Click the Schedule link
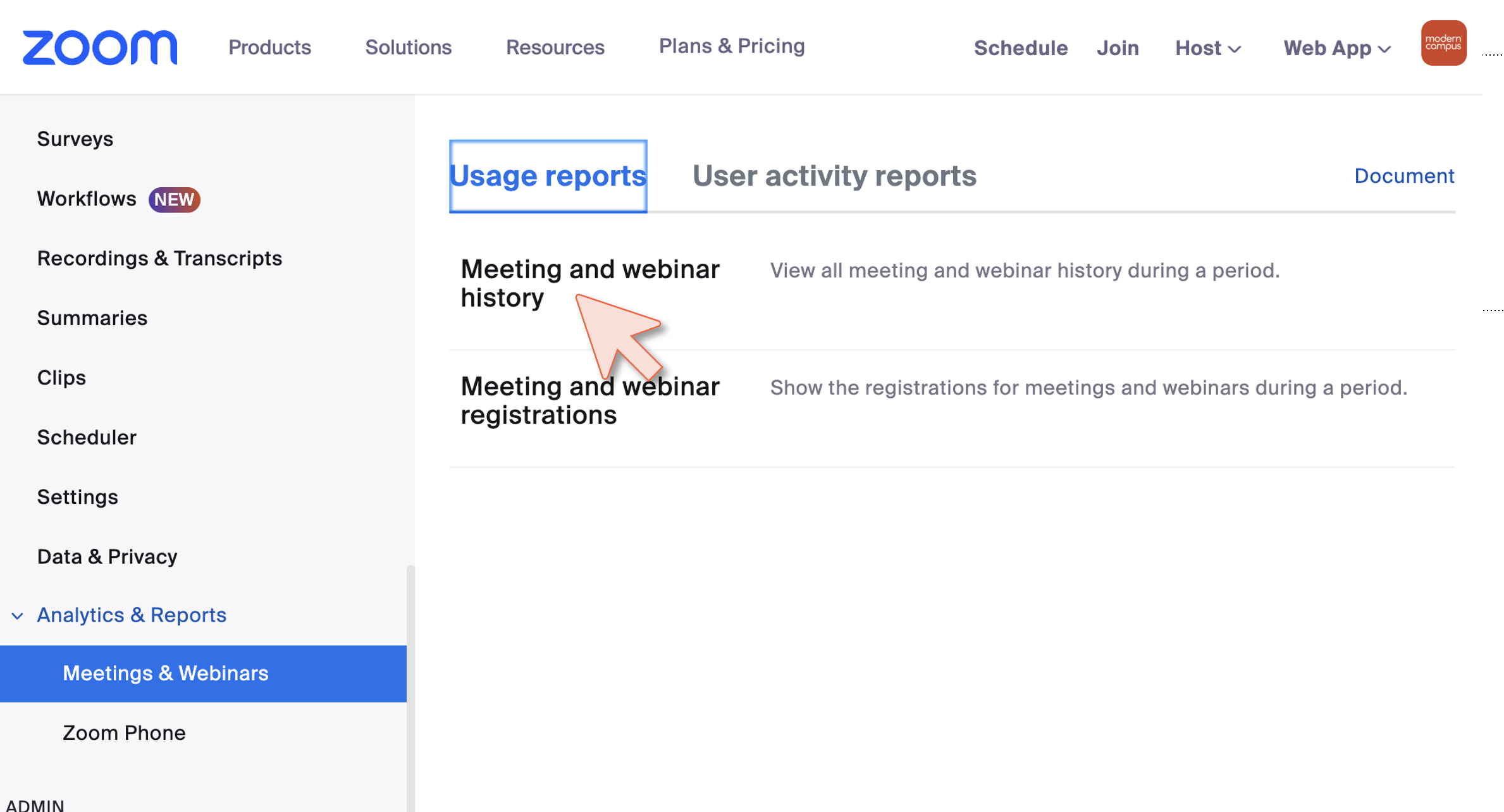The image size is (1504, 812). 1020,48
